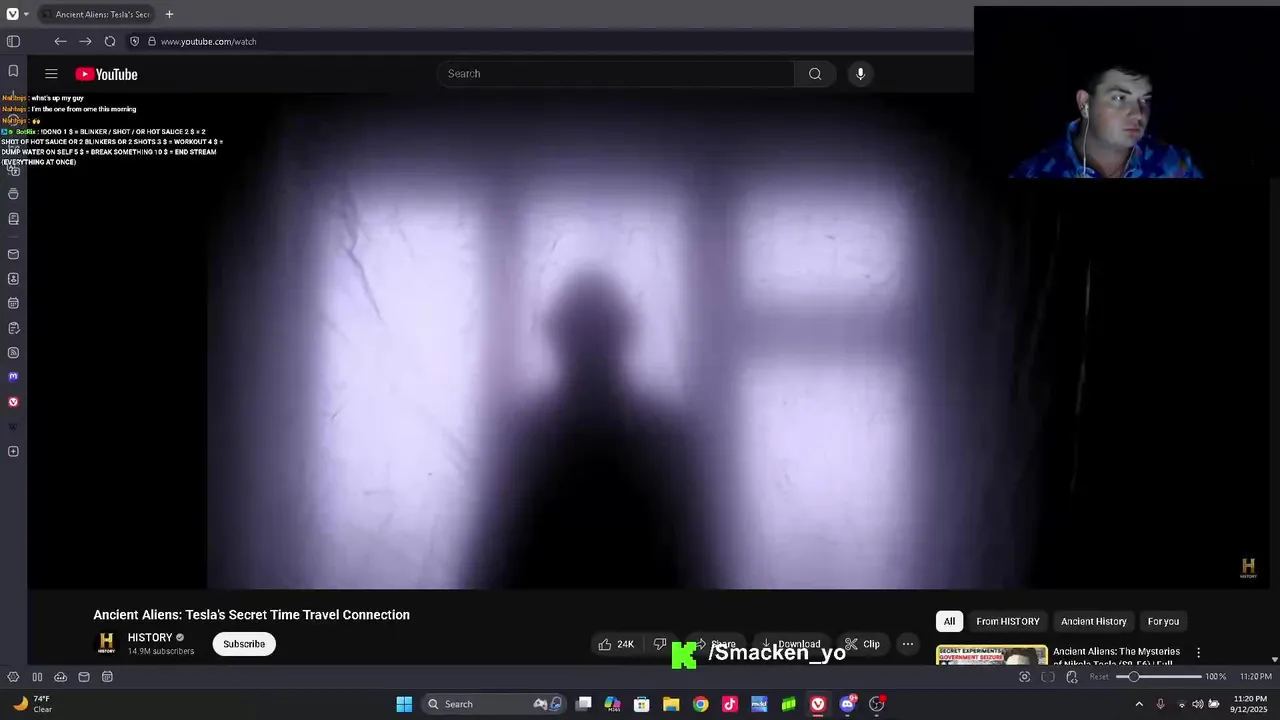Toggle the side panel visibility
The image size is (1280, 720).
point(13,41)
